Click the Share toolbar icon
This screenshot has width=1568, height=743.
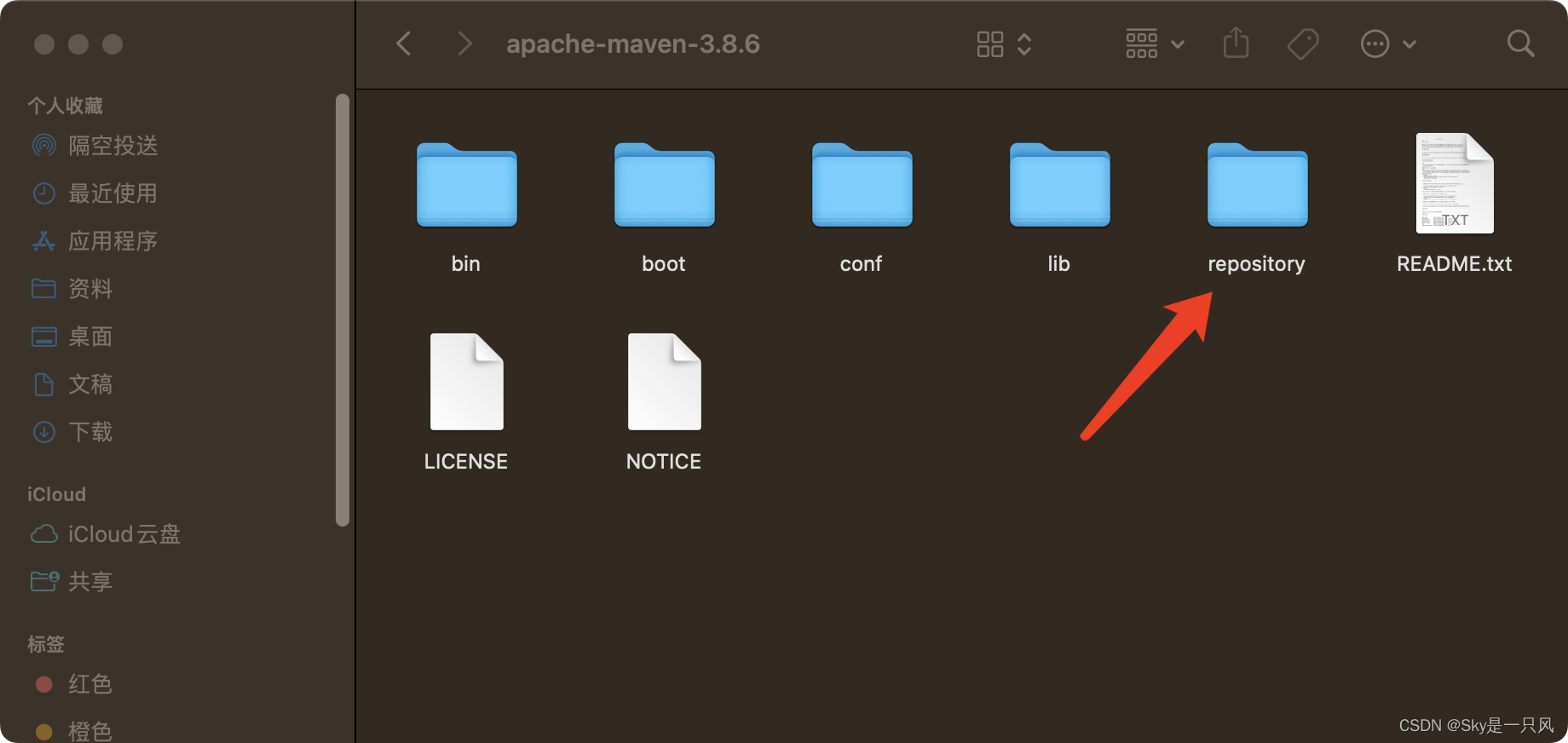[x=1236, y=43]
